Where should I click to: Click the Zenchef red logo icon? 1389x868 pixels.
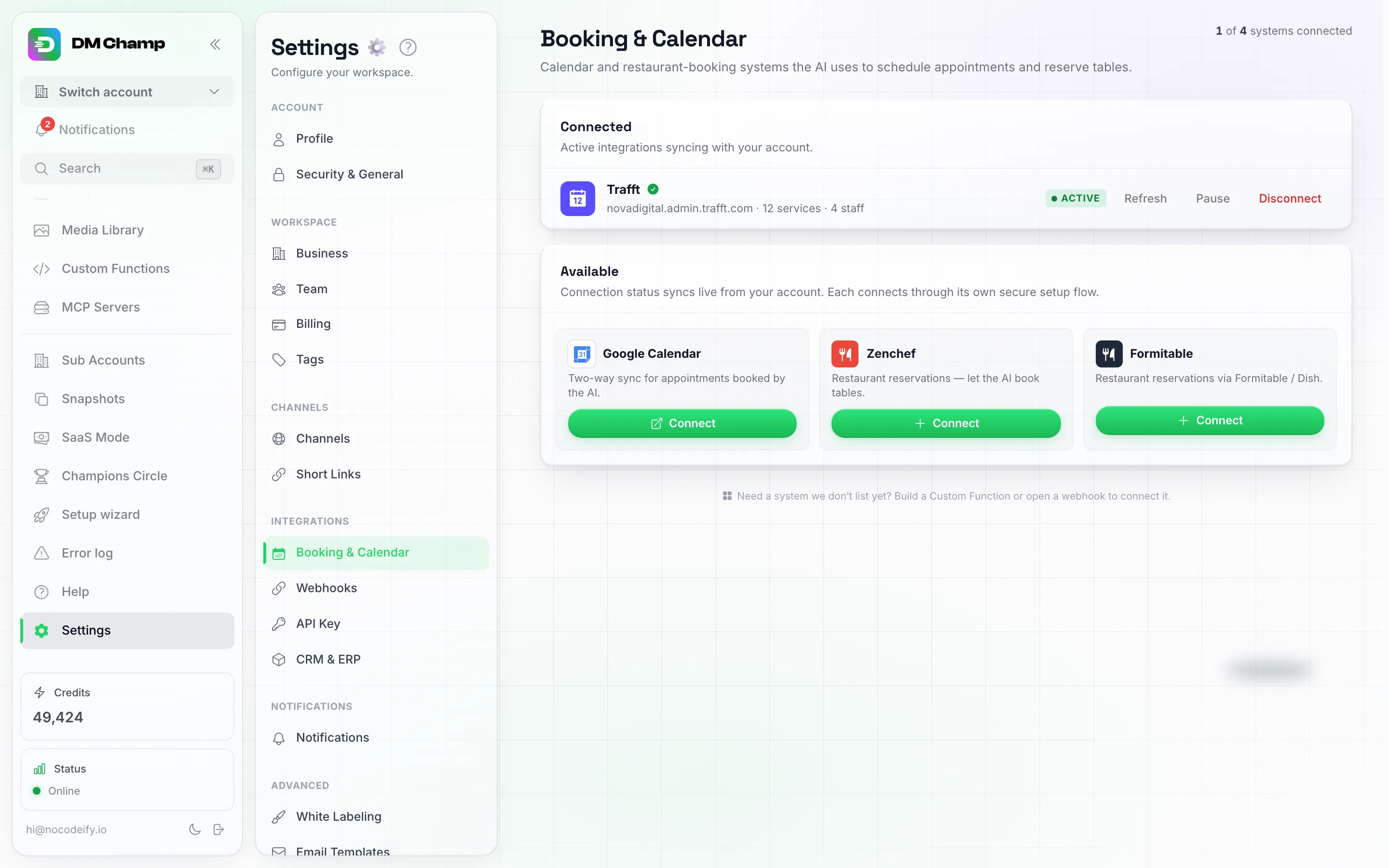[x=845, y=353]
